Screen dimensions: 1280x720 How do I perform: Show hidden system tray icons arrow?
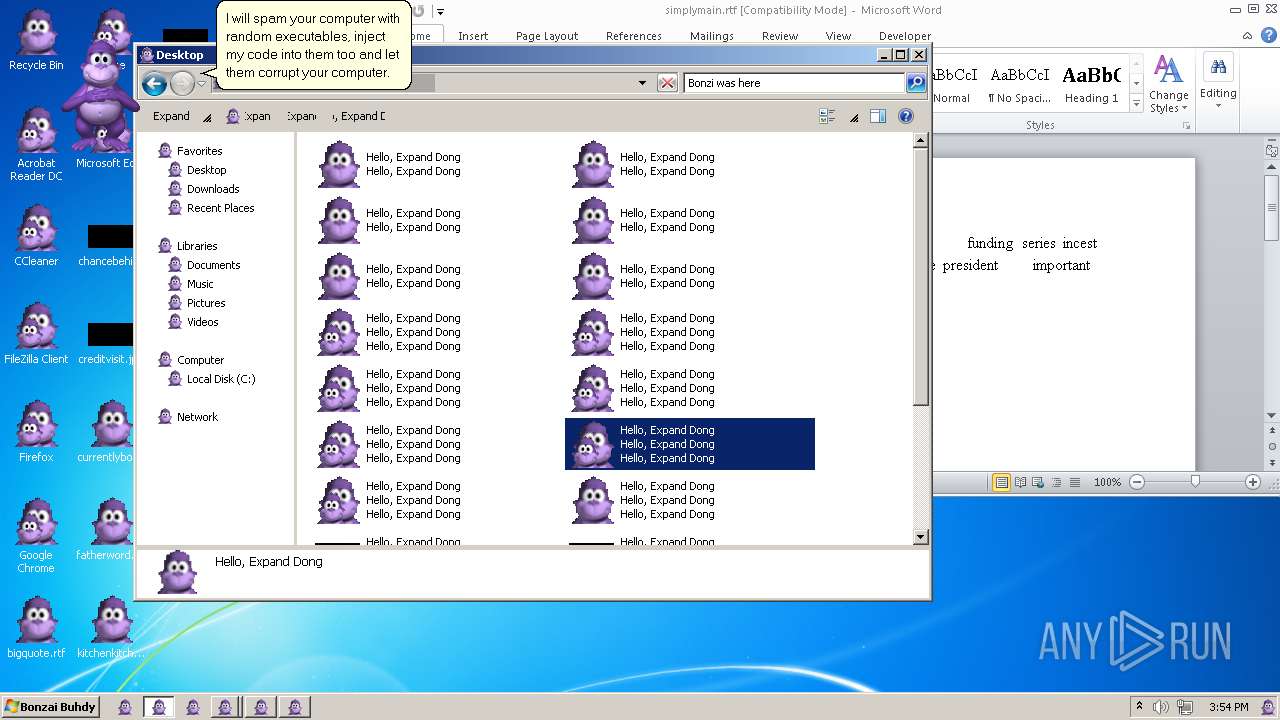pyautogui.click(x=1139, y=707)
